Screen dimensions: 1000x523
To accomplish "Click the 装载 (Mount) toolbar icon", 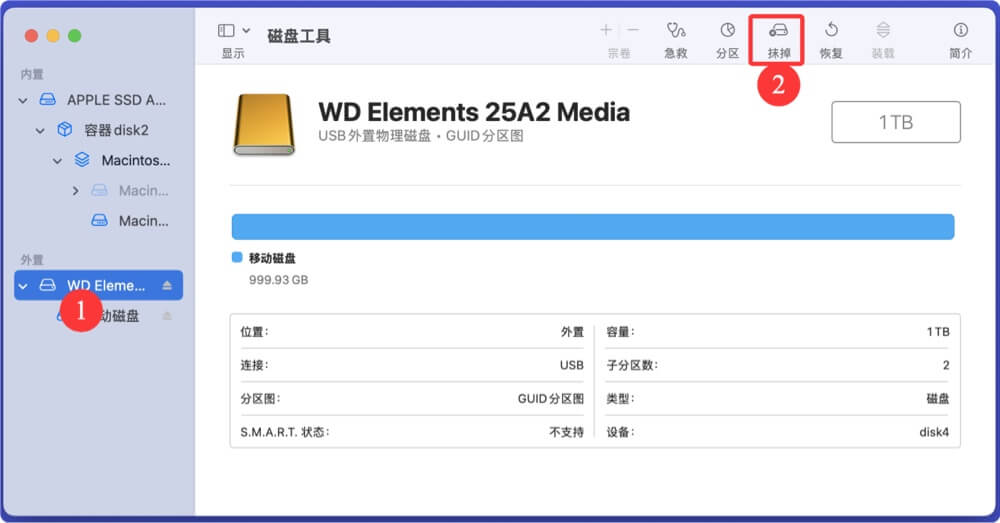I will click(883, 30).
